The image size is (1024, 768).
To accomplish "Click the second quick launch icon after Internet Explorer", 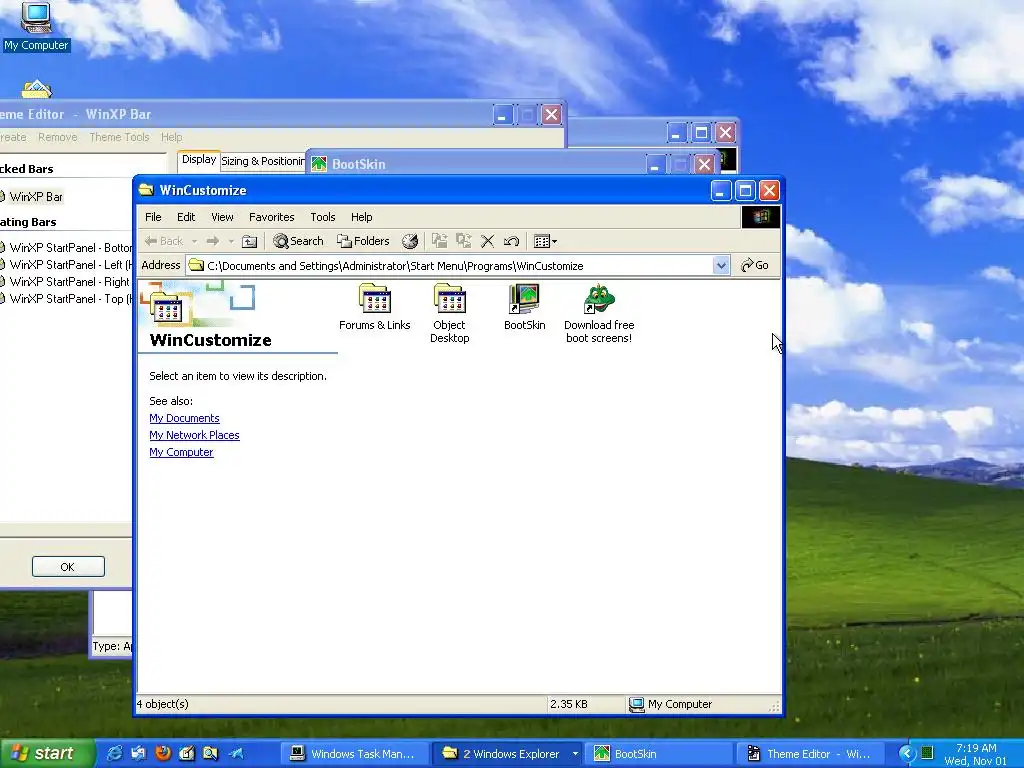I will coord(138,754).
